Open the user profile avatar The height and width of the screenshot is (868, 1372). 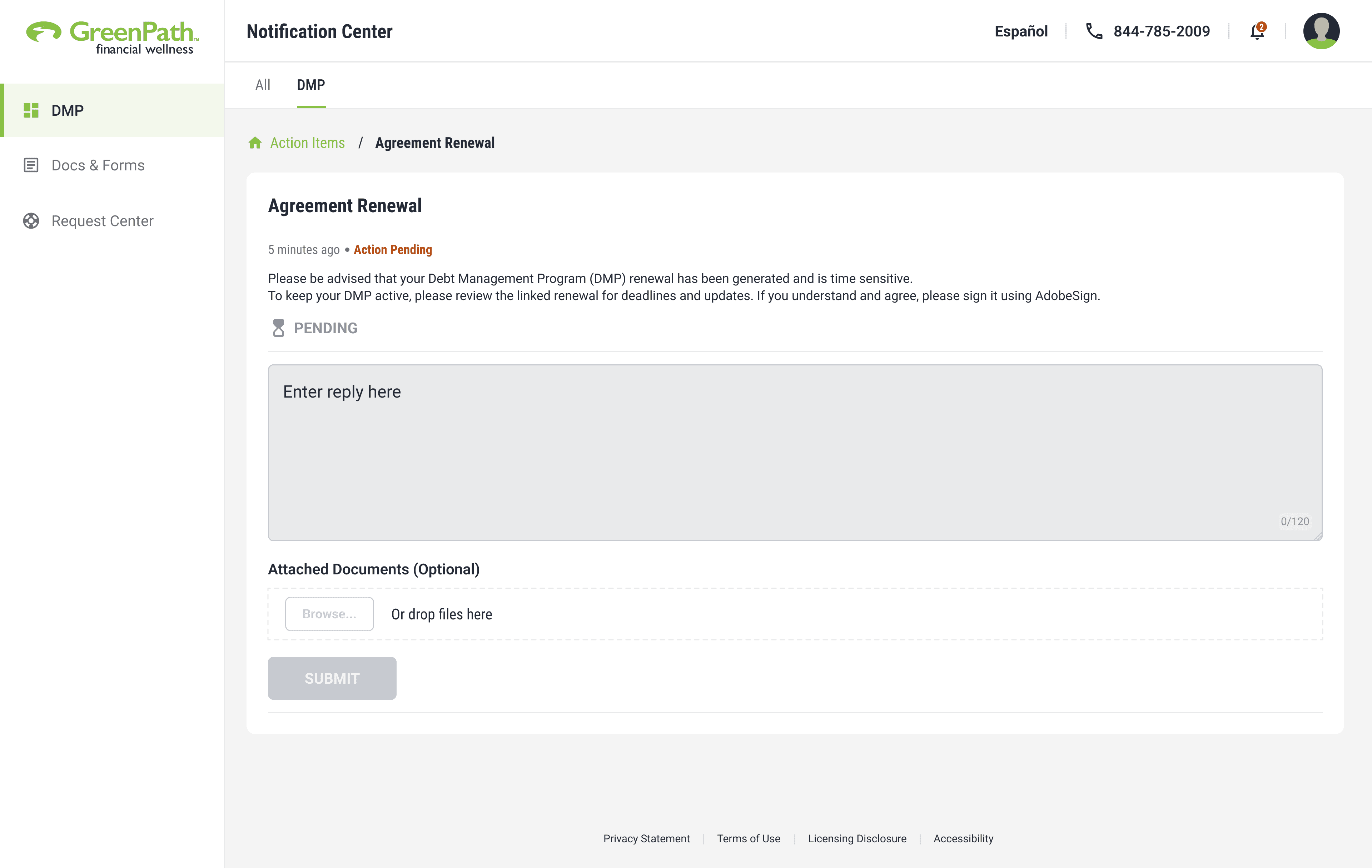[1321, 31]
